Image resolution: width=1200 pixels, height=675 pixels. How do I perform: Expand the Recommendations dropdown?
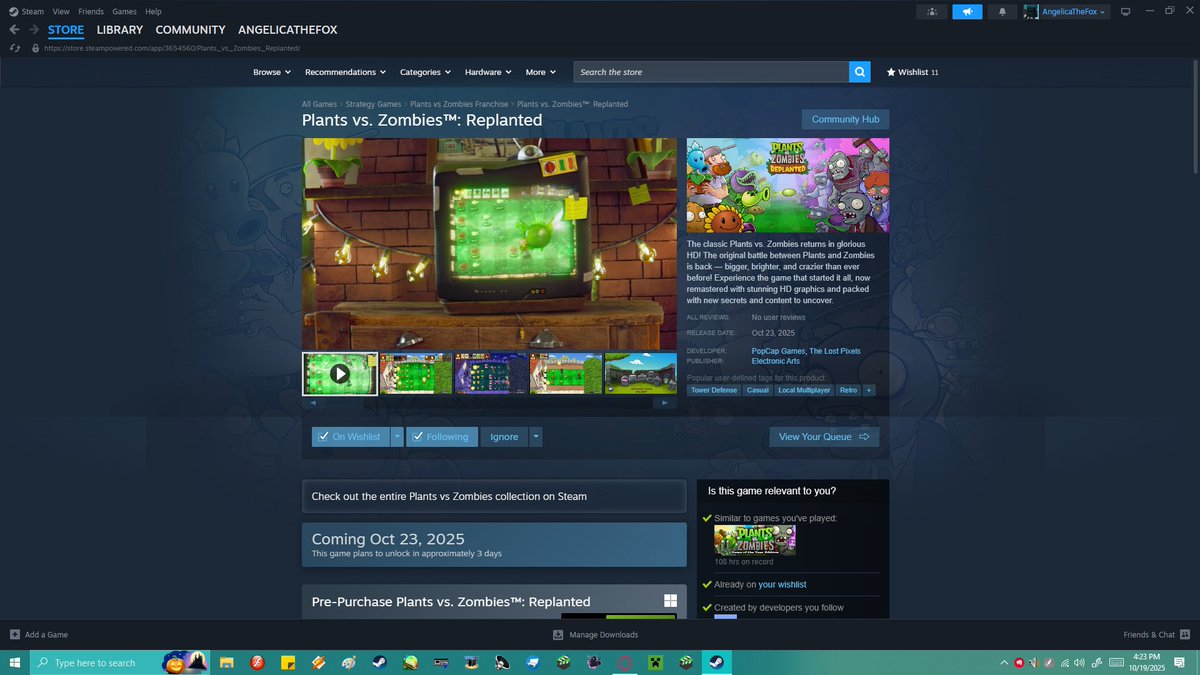point(346,72)
